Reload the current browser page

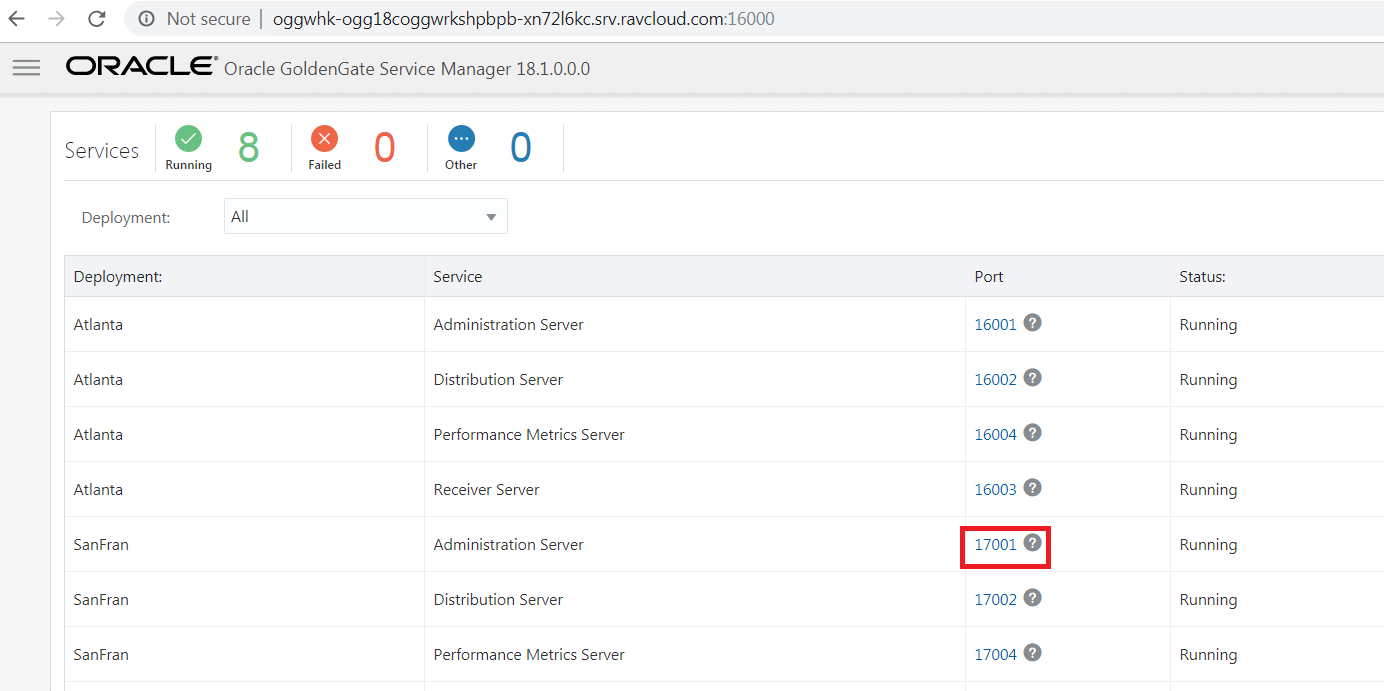[97, 19]
